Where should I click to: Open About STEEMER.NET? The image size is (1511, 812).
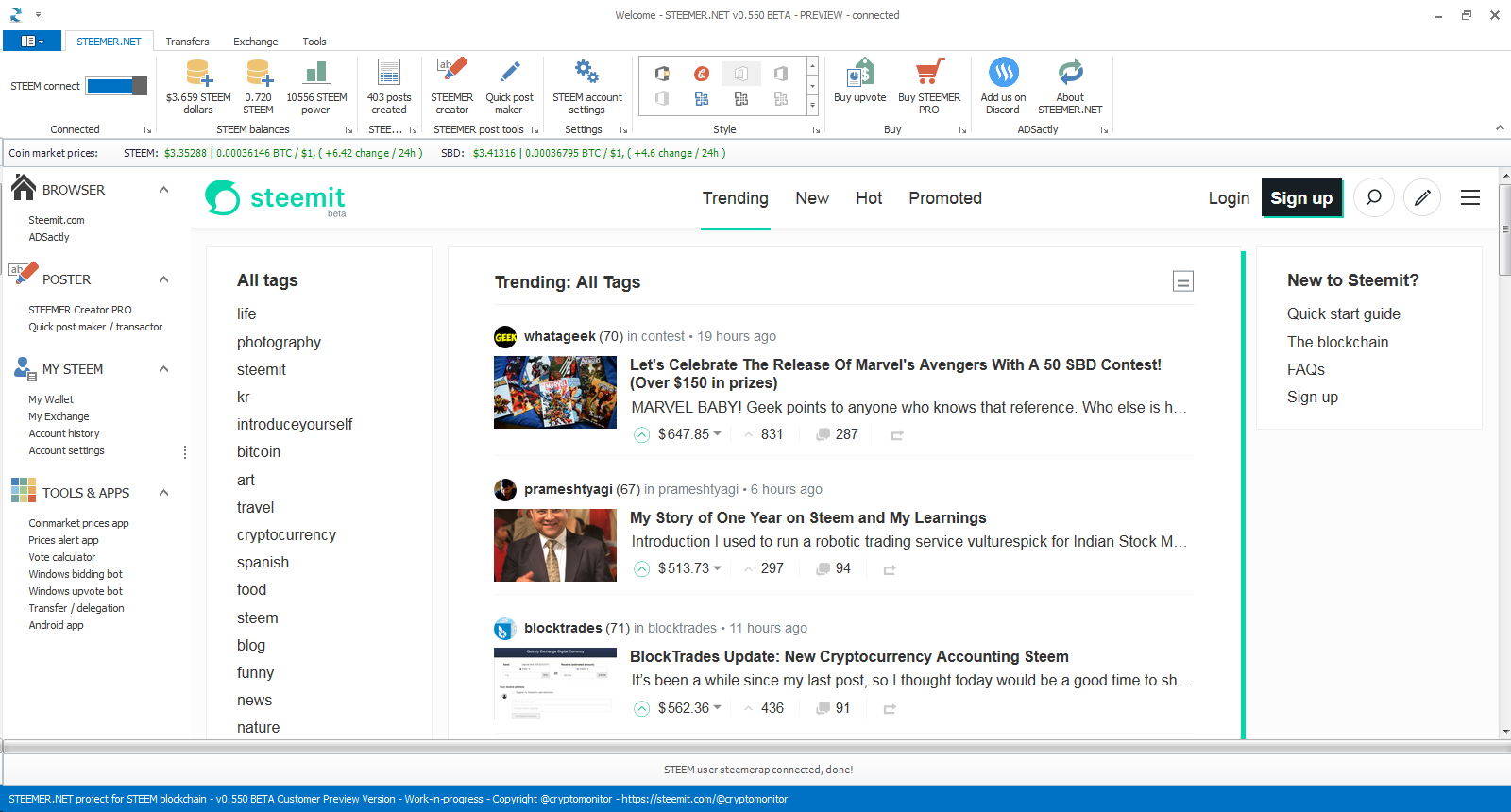point(1070,87)
